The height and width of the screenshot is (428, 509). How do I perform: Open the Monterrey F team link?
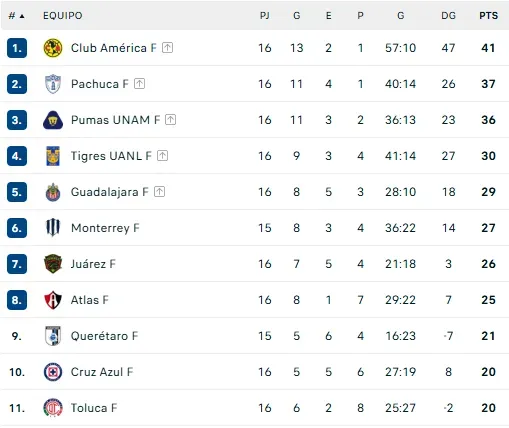pos(105,228)
